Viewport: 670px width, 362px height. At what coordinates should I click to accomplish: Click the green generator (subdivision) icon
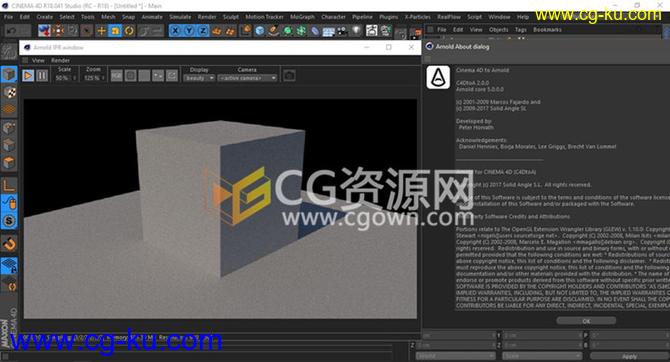[288, 30]
